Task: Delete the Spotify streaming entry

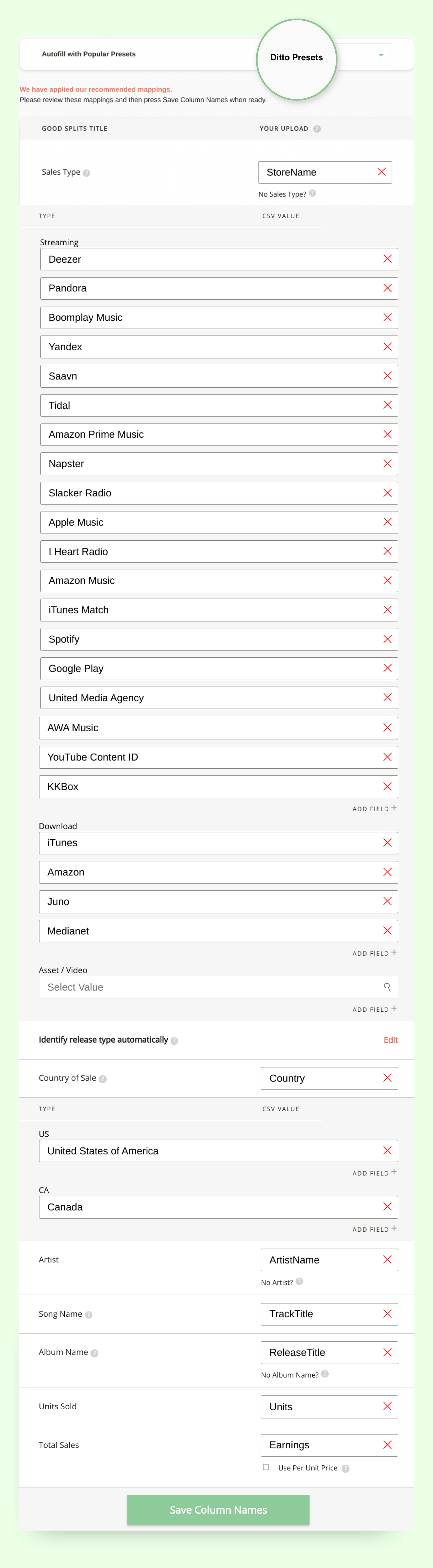Action: [387, 639]
